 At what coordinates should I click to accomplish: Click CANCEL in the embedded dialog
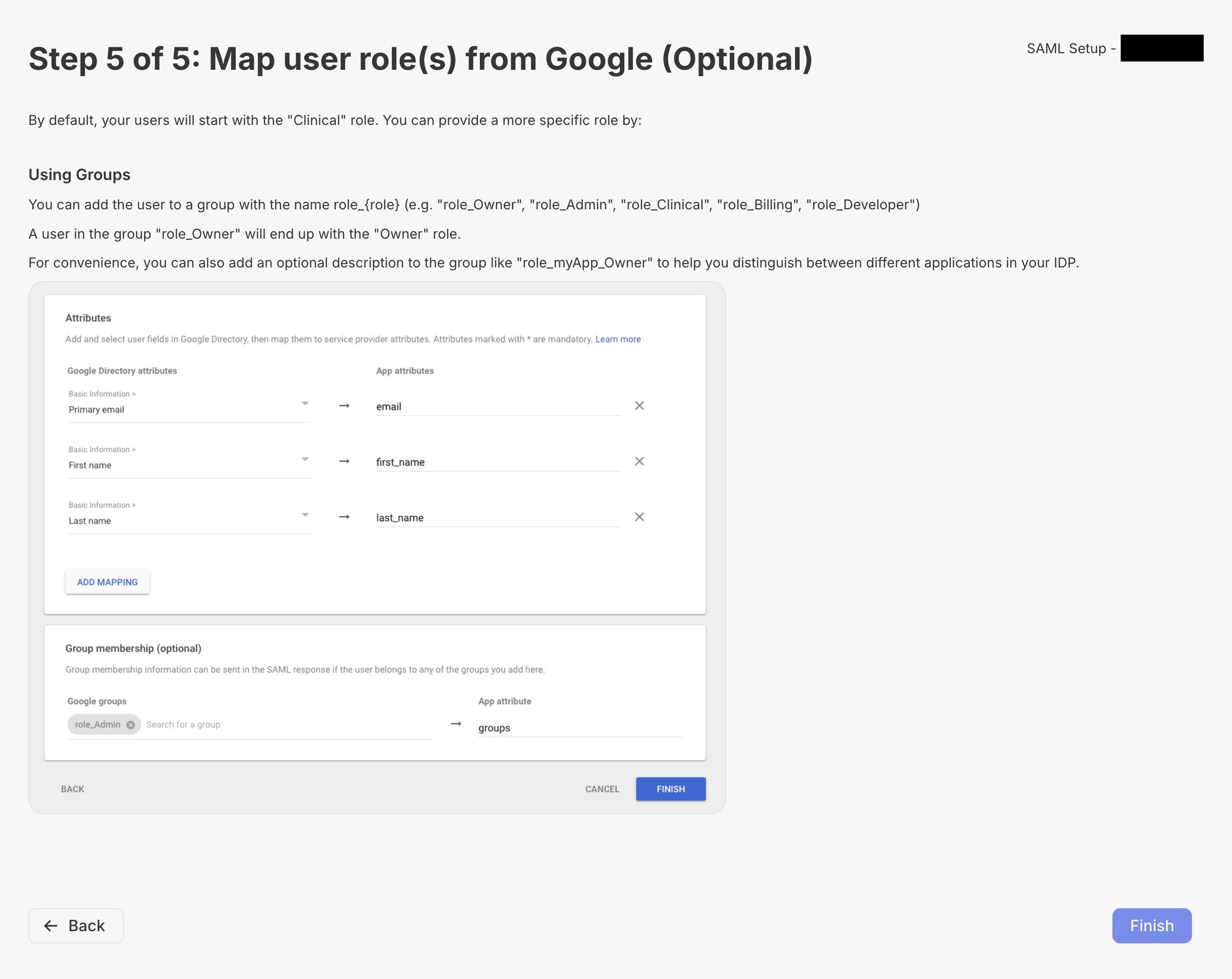point(602,788)
